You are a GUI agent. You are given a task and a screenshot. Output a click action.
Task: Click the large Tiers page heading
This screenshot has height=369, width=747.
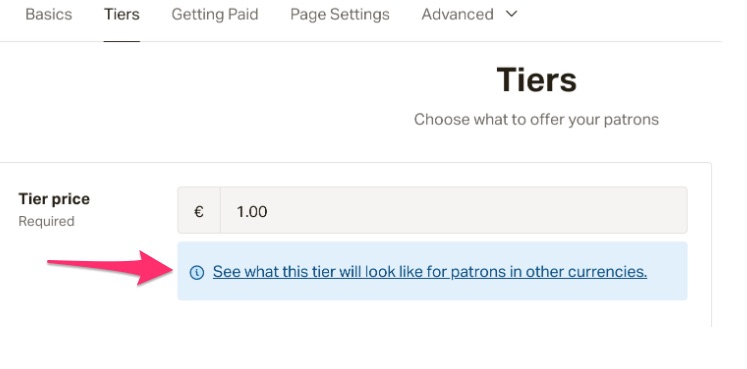(x=536, y=80)
